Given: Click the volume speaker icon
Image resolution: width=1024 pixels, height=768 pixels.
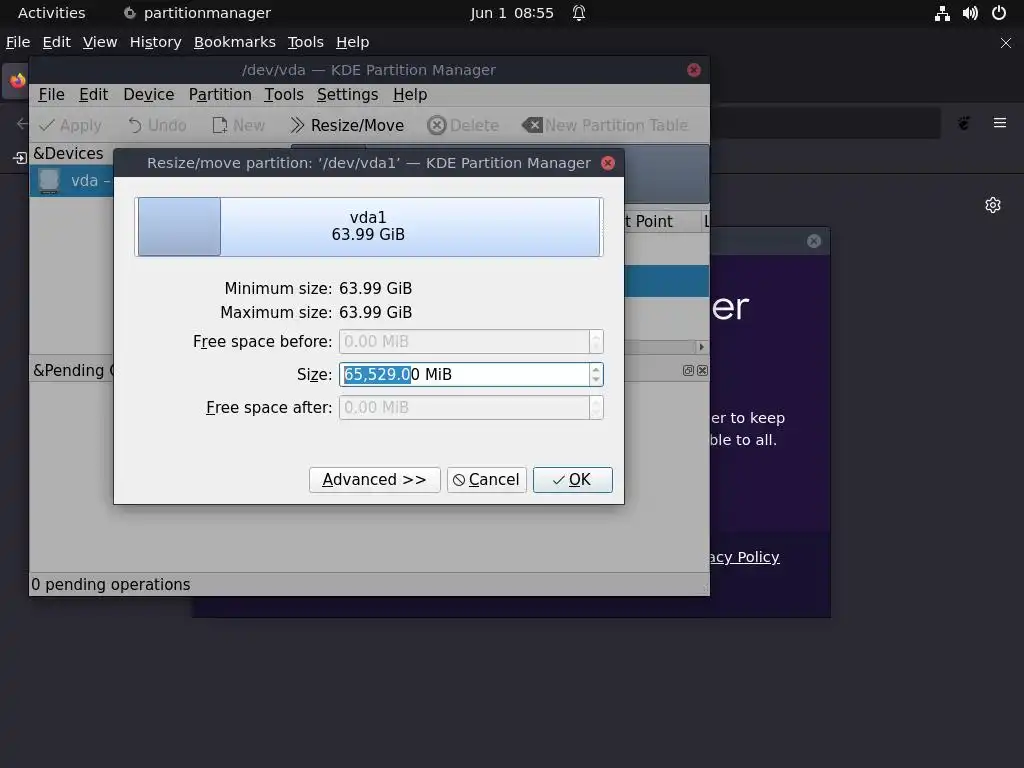Looking at the screenshot, I should point(970,13).
